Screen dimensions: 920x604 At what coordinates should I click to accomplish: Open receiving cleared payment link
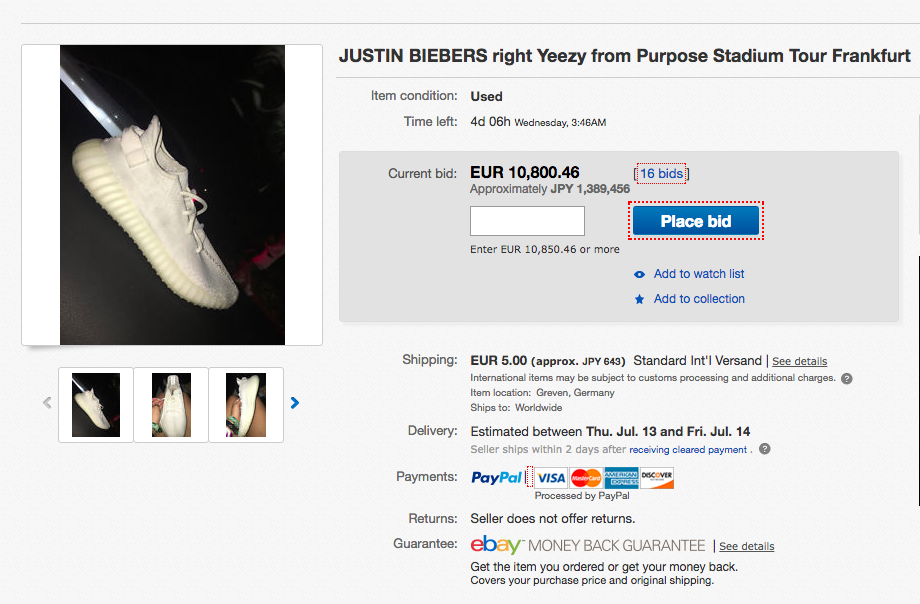click(688, 450)
